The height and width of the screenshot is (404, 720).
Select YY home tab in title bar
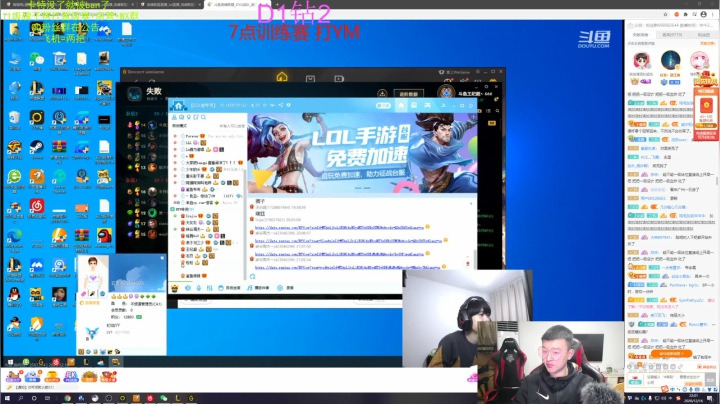tap(401, 106)
